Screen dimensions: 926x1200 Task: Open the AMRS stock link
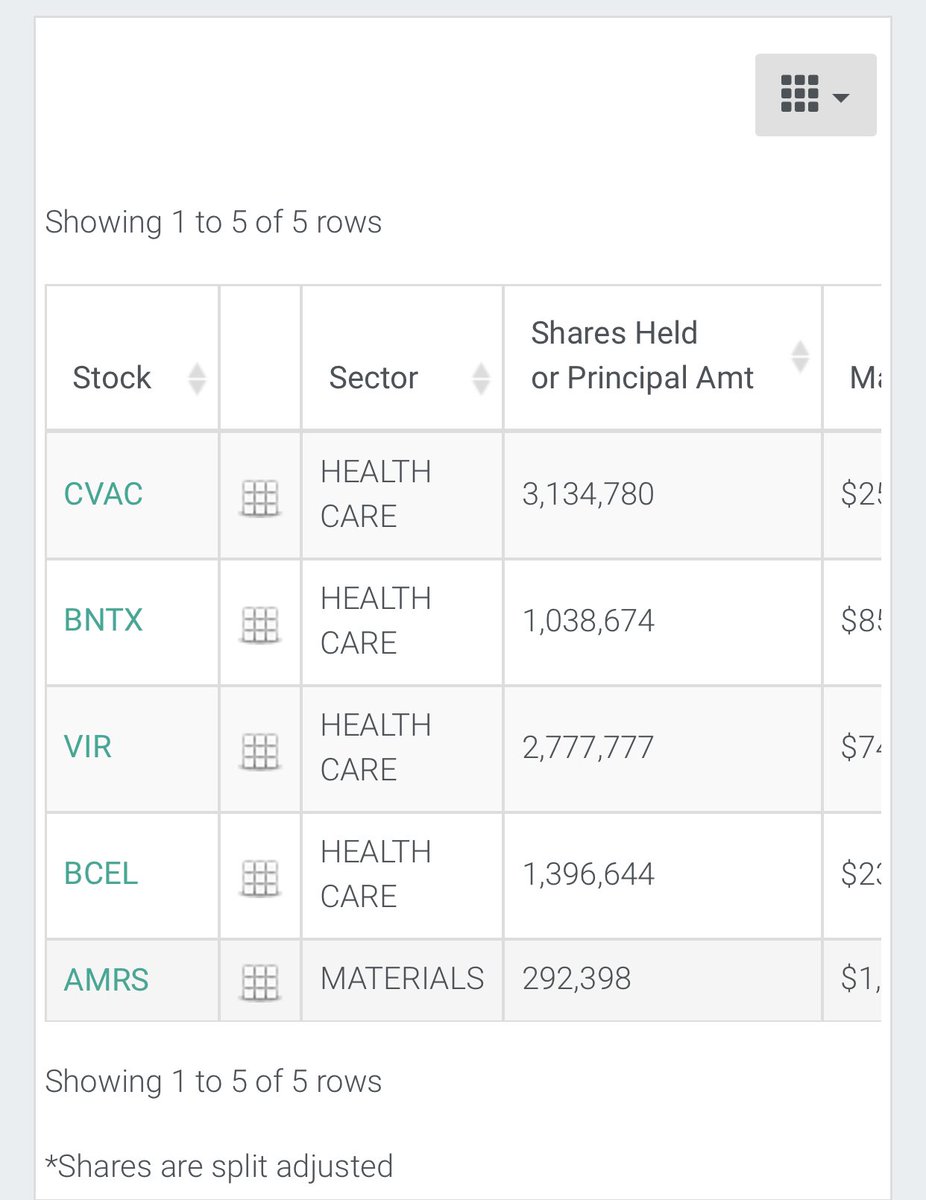point(106,979)
